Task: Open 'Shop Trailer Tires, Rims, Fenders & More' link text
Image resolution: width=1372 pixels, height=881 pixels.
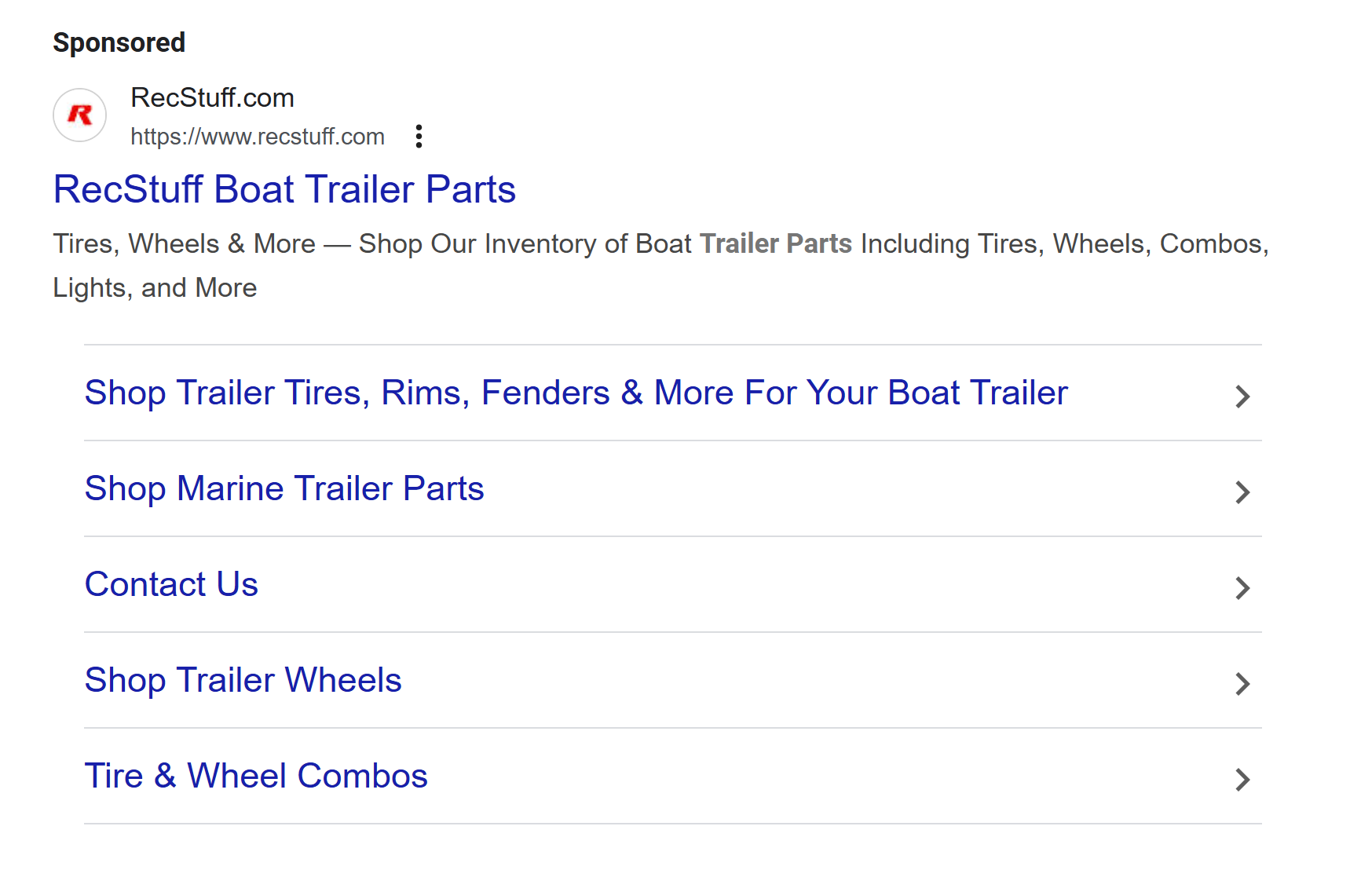Action: coord(576,393)
